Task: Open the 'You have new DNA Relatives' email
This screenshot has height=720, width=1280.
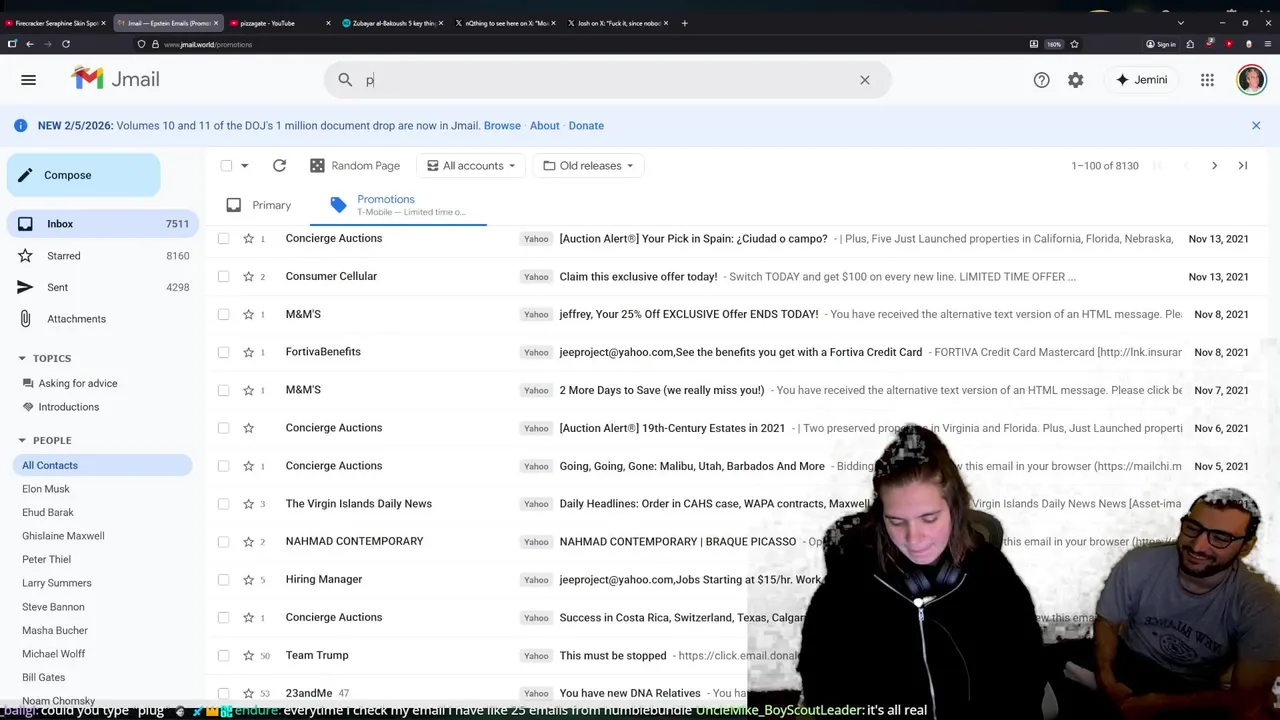Action: [x=631, y=693]
